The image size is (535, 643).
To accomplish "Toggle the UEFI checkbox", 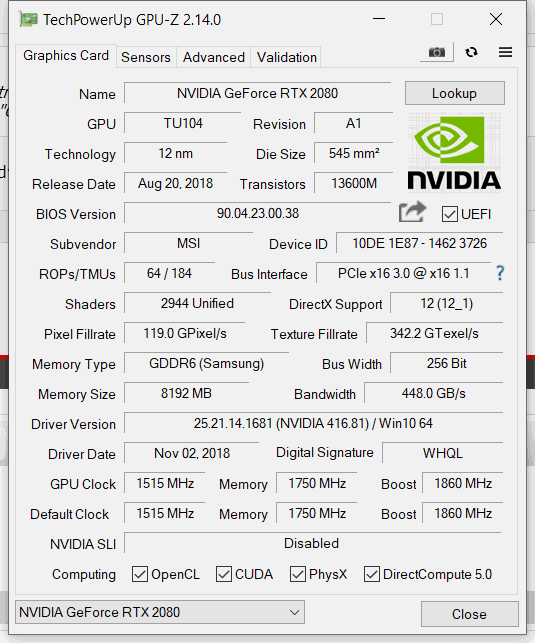I will click(x=449, y=214).
